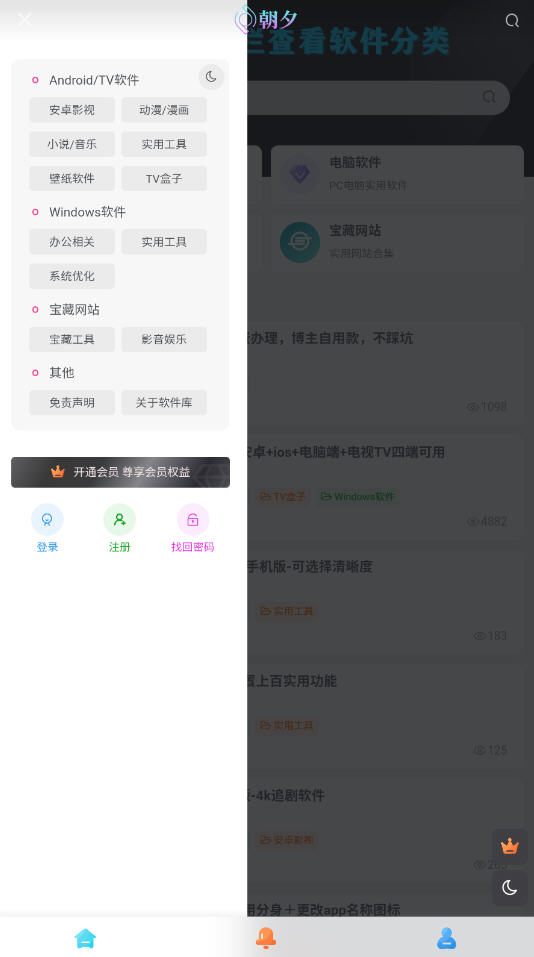The image size is (534, 957).
Task: Click the 电脑软件 diamond icon
Action: coord(300,174)
